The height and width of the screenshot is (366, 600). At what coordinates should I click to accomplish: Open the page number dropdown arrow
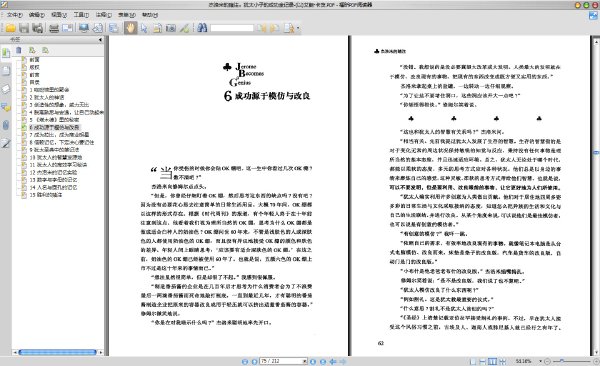tap(305, 361)
